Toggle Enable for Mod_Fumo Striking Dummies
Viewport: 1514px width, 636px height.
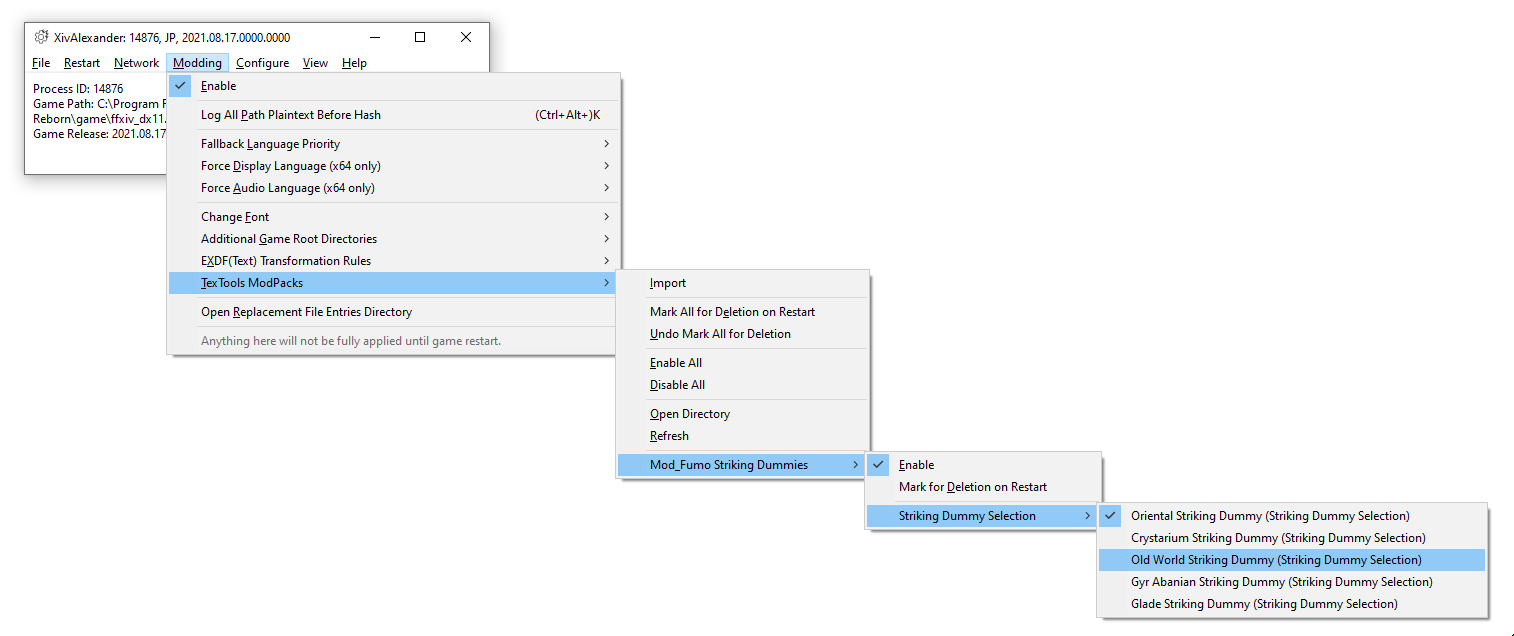pos(916,465)
